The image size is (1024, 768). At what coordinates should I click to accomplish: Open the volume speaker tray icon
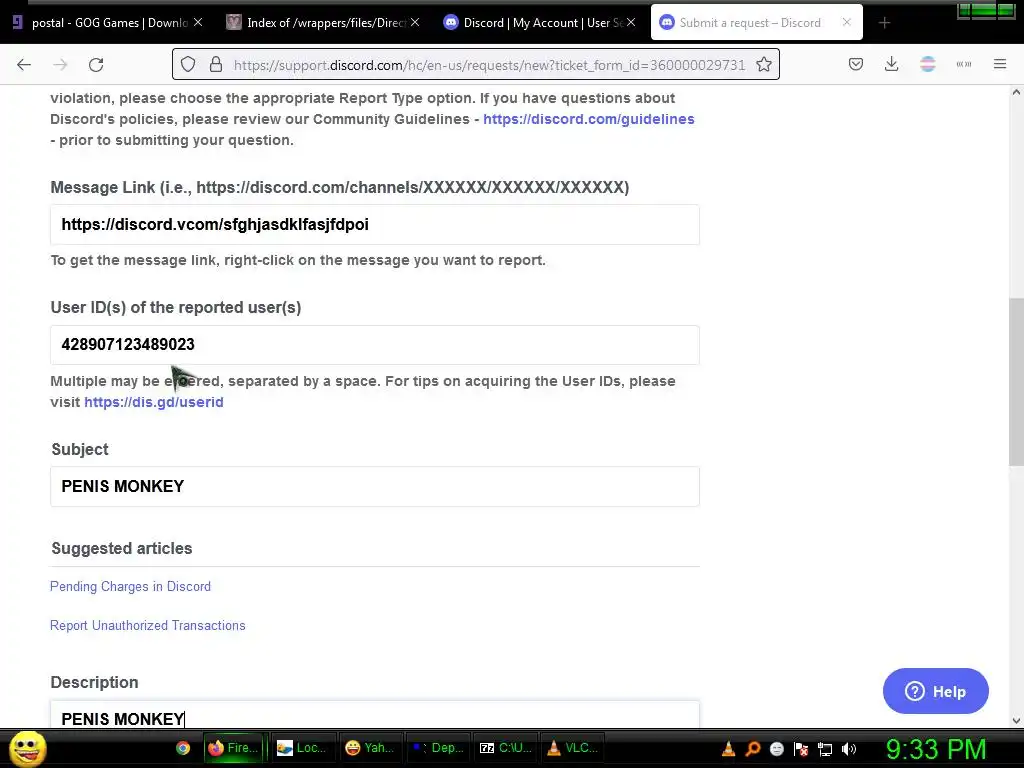coord(849,749)
